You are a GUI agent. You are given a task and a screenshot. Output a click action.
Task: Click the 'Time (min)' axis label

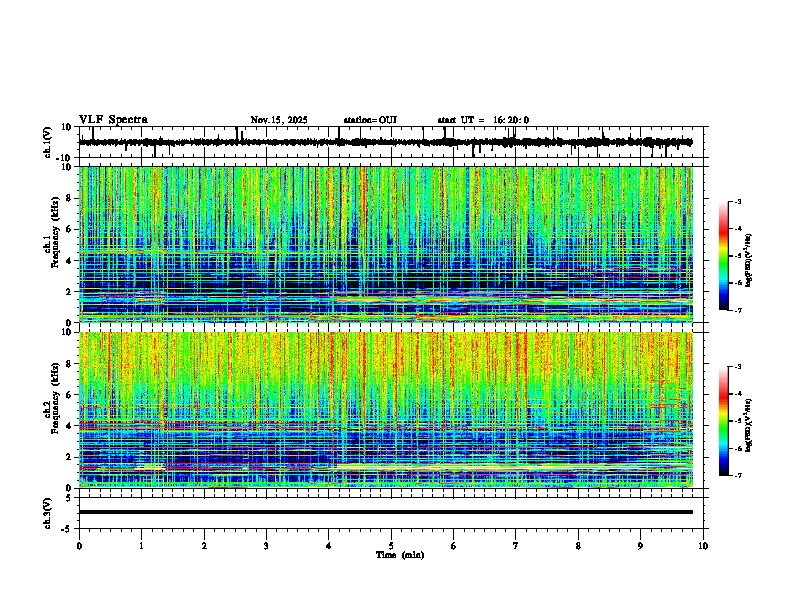point(400,555)
